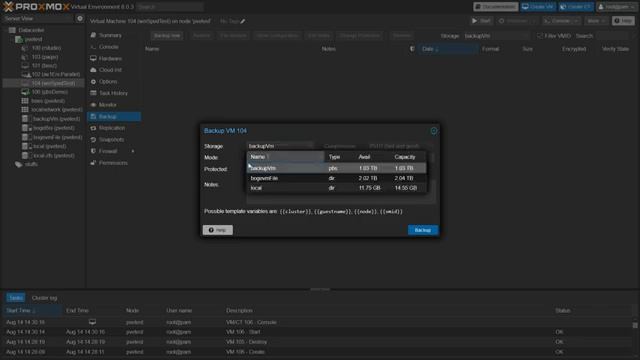
Task: Open the backup list Storage combo box
Action: [x=496, y=36]
